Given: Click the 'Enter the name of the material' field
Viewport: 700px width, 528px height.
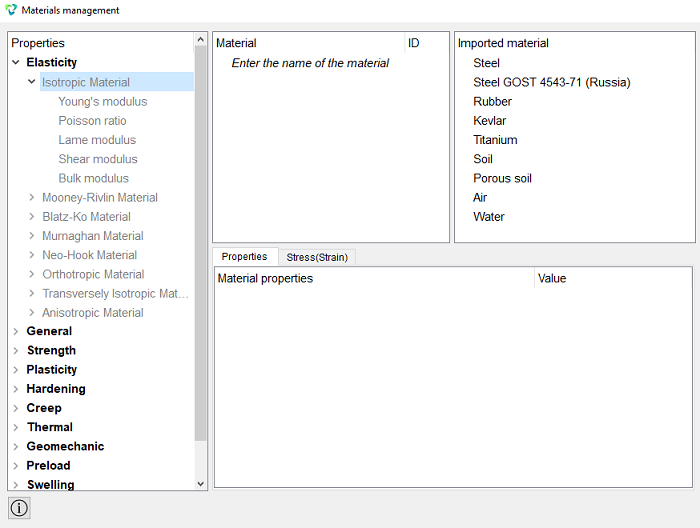Looking at the screenshot, I should coord(310,63).
